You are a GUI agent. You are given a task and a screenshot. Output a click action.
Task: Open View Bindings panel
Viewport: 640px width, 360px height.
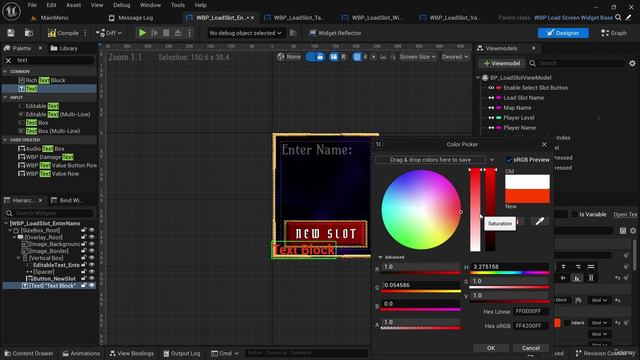point(132,353)
